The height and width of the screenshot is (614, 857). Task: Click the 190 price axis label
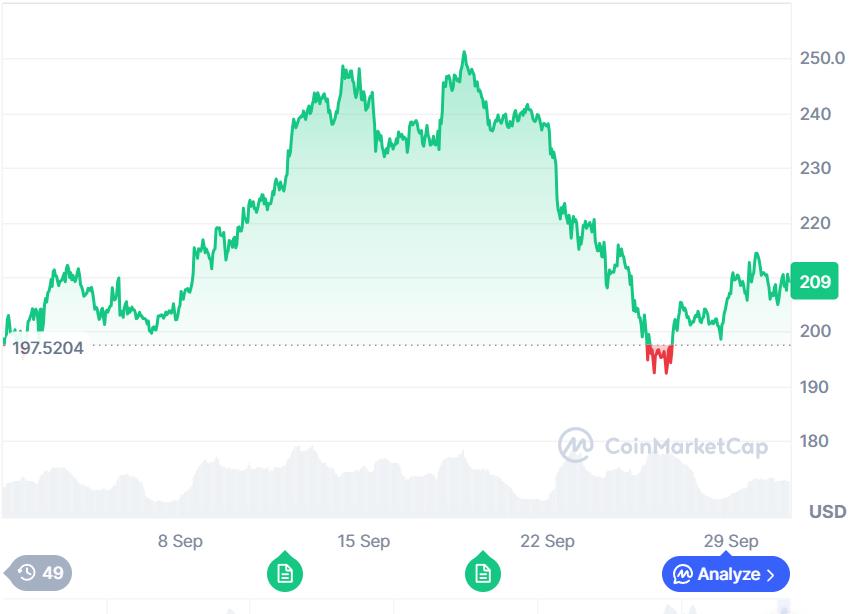coord(815,387)
